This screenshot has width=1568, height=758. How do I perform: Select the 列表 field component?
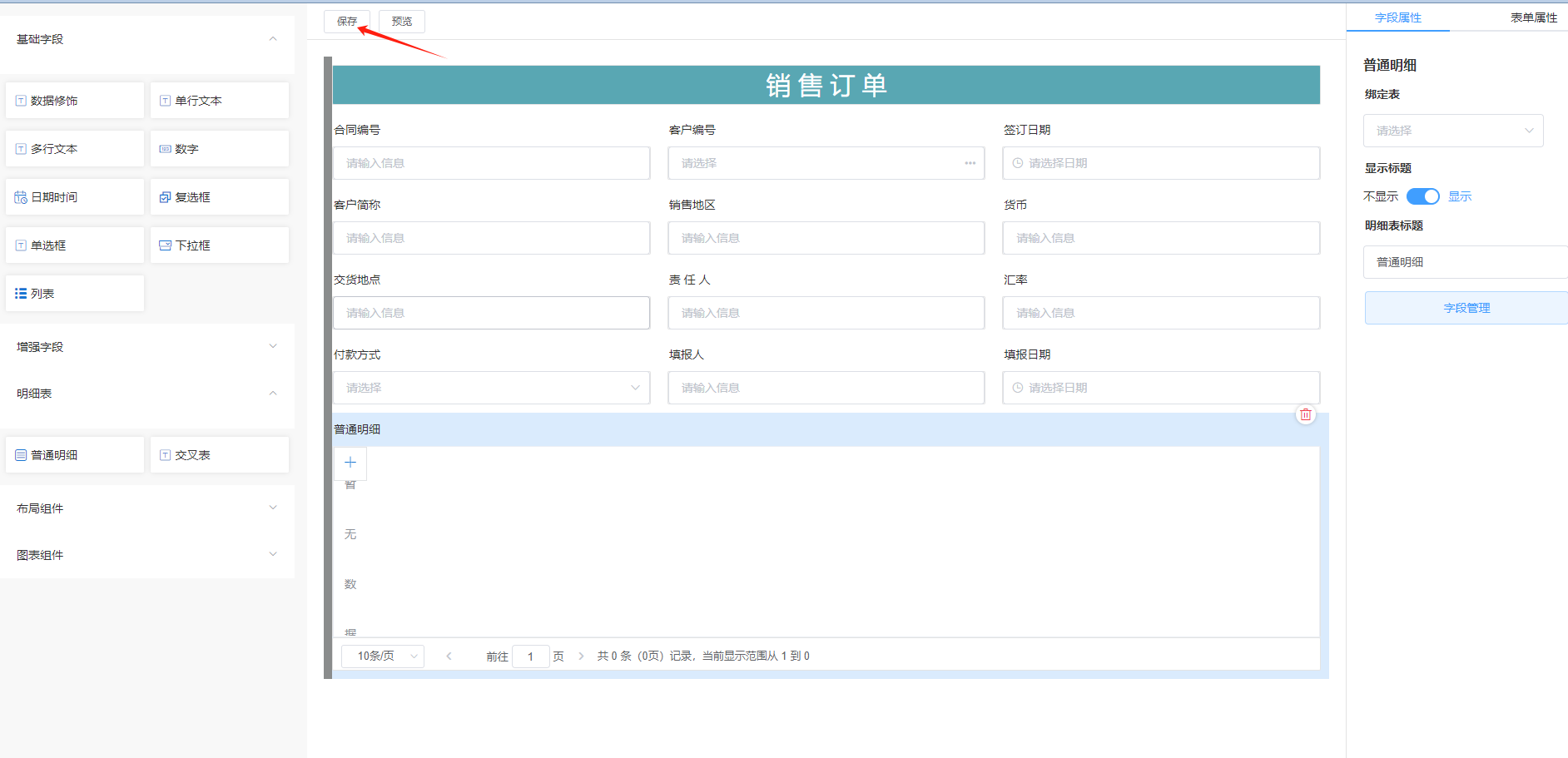[75, 294]
